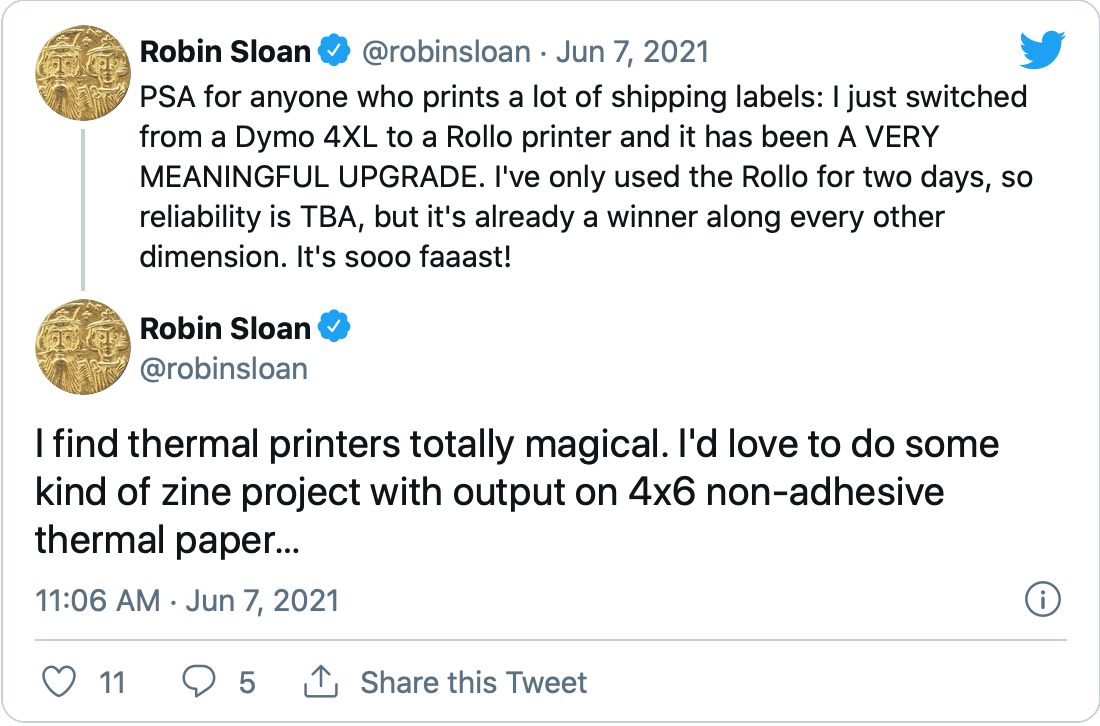This screenshot has width=1100, height=726.
Task: Open replies via speech bubble icon
Action: [199, 682]
